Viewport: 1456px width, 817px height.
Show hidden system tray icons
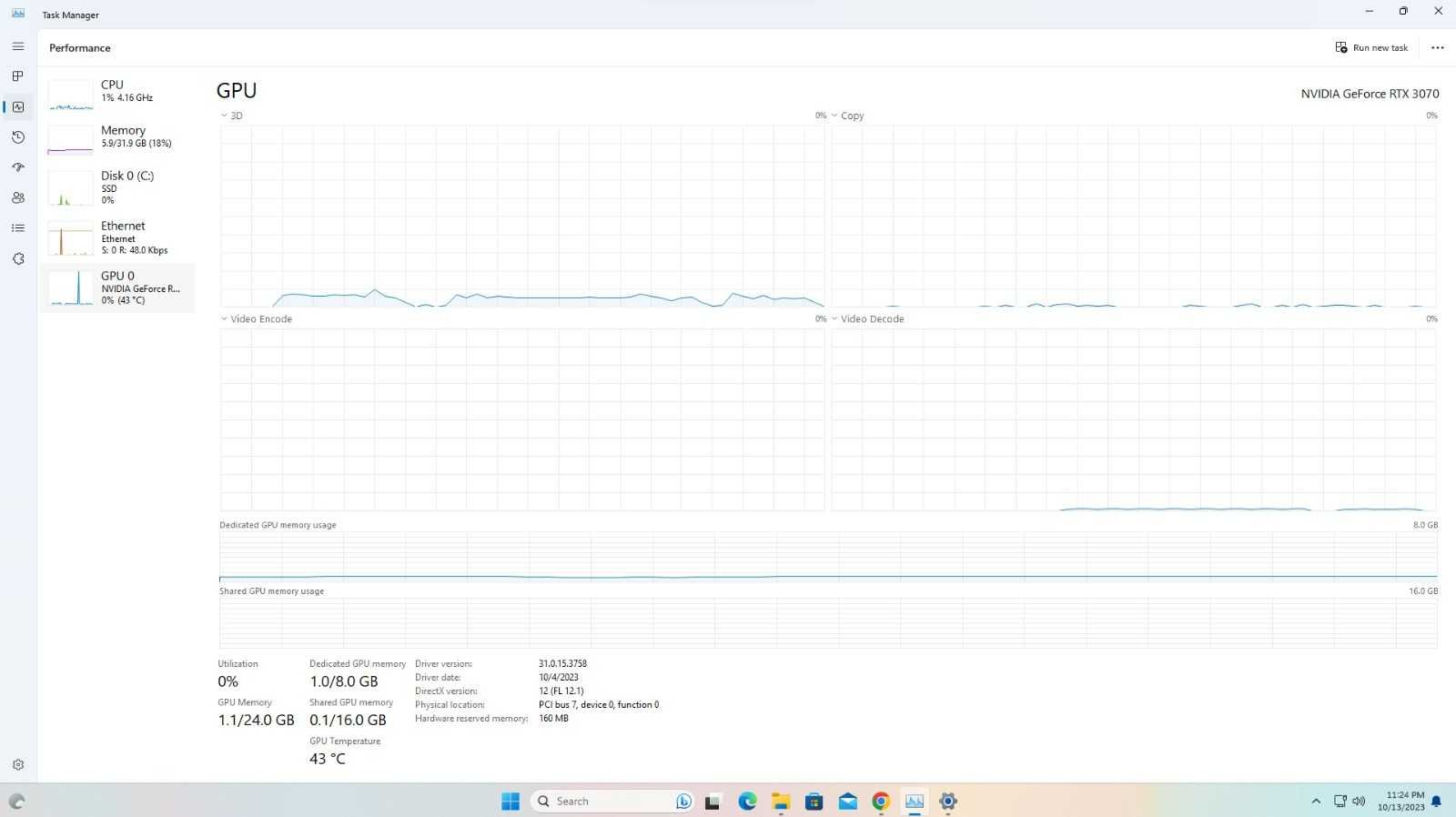(x=1316, y=801)
